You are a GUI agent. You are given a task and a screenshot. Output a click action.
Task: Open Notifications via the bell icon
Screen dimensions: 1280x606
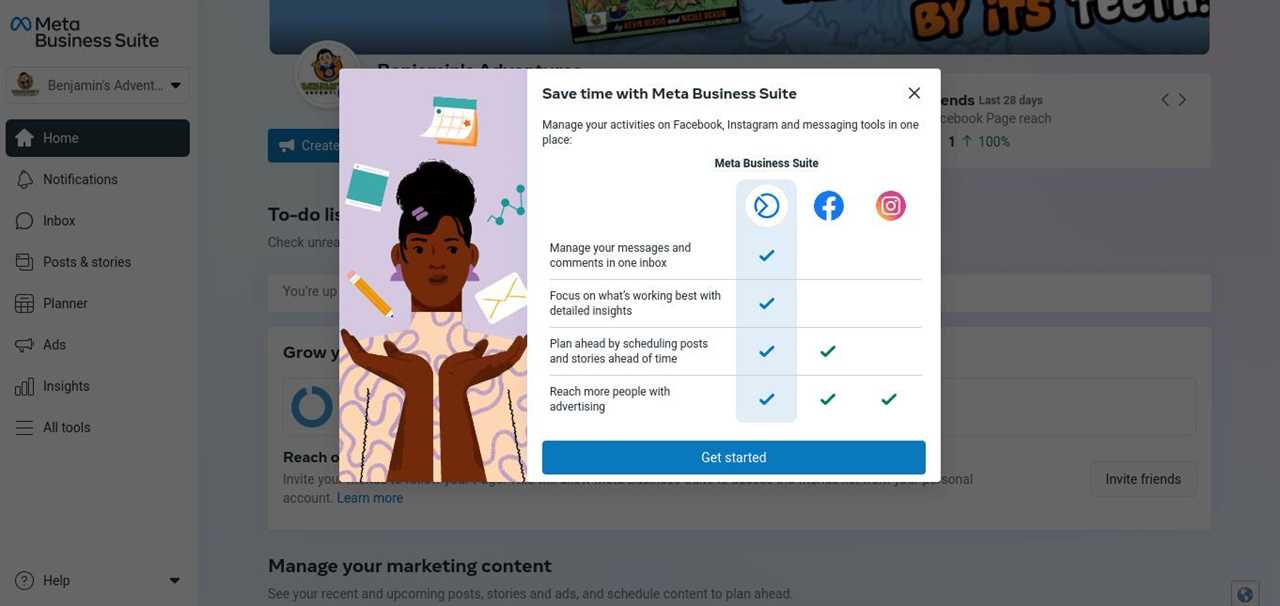25,179
